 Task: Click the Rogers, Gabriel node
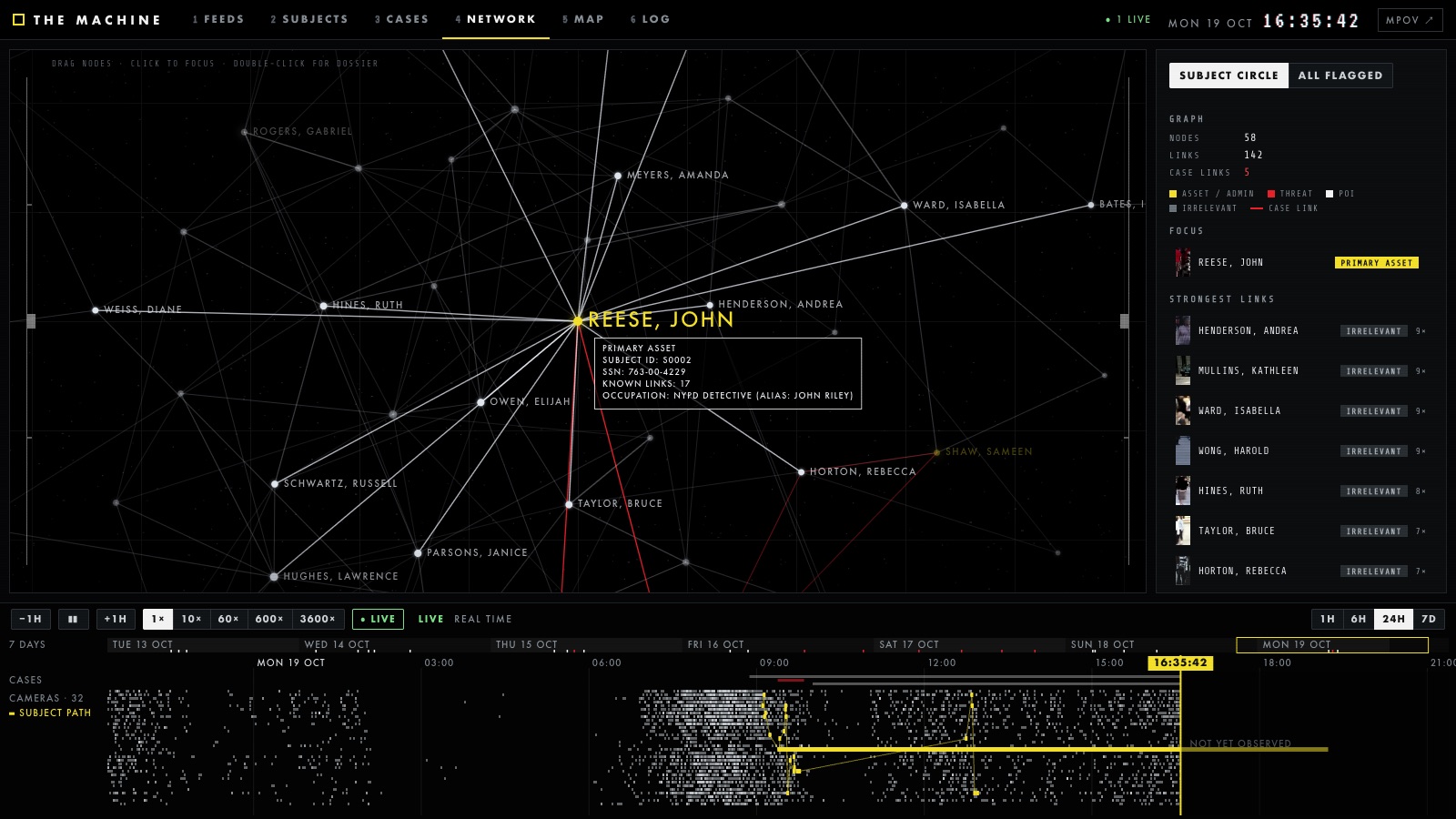tap(244, 132)
